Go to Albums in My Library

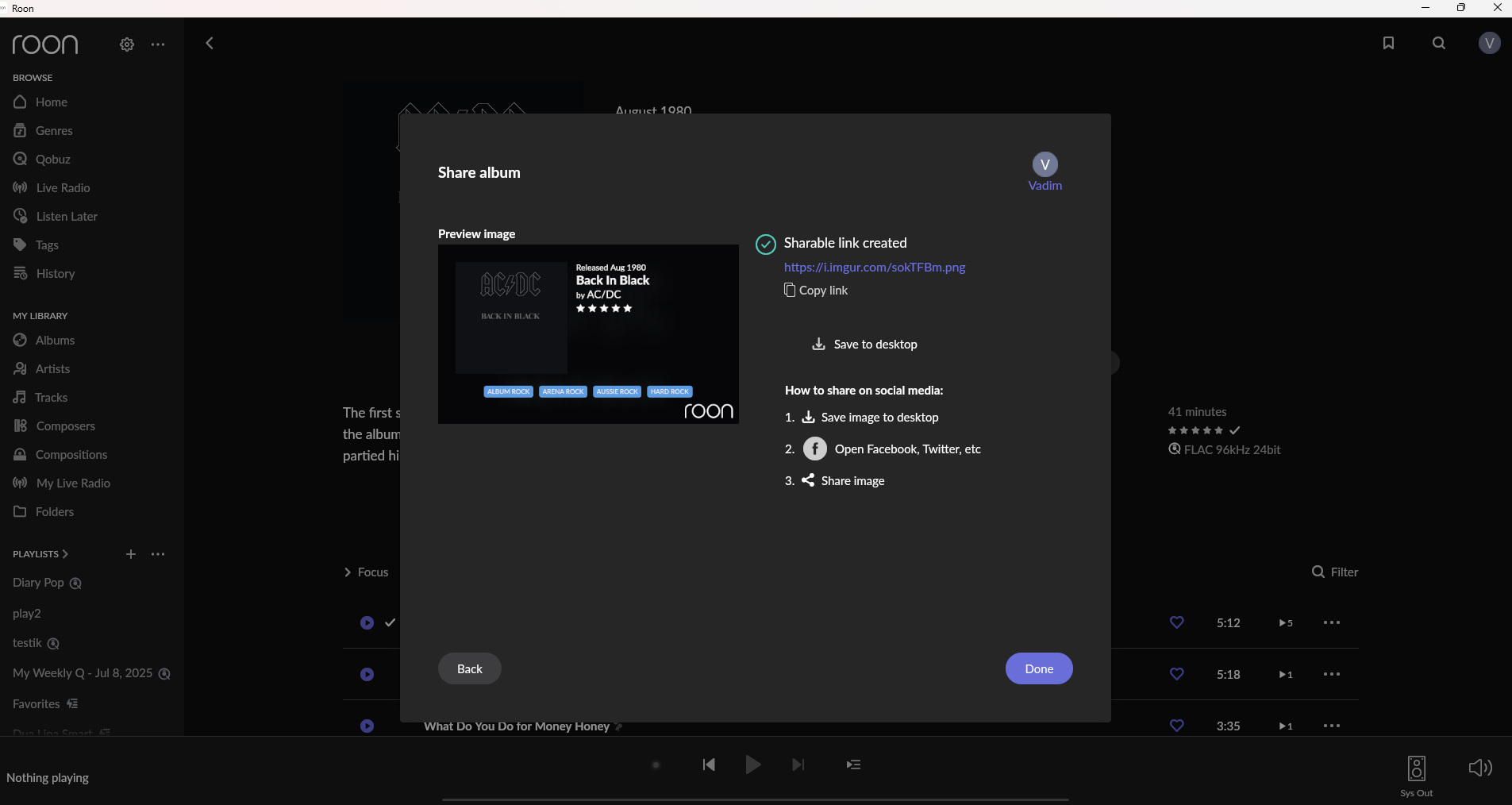click(55, 341)
